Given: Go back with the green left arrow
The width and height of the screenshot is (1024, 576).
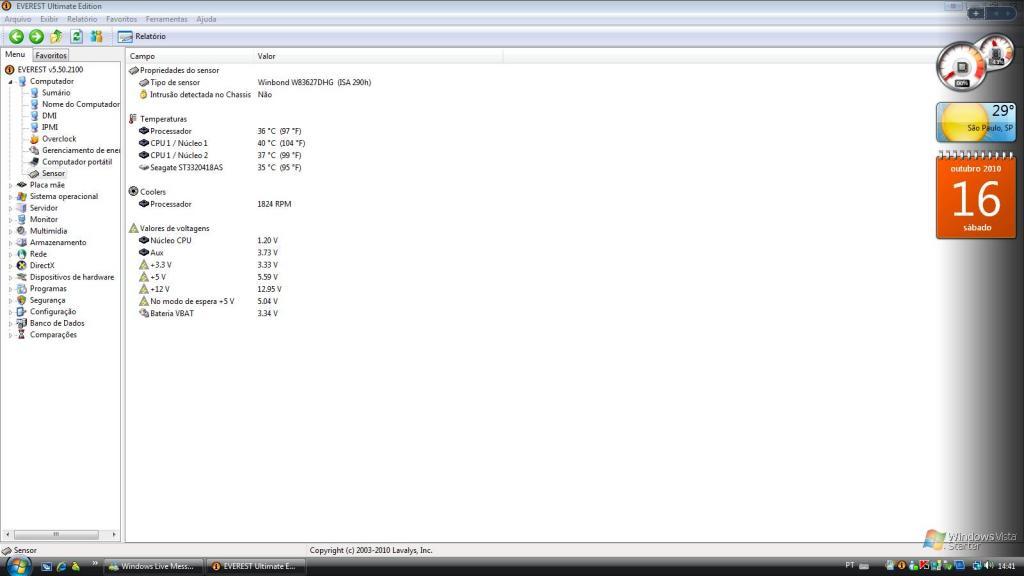Looking at the screenshot, I should (16, 37).
